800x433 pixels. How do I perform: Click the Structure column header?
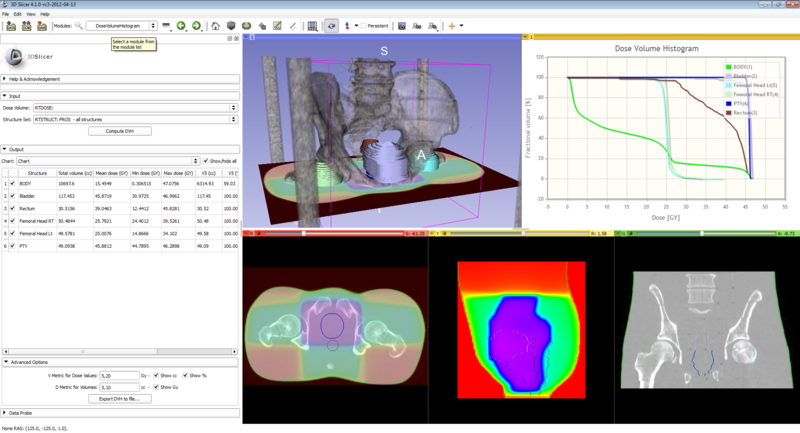point(37,173)
